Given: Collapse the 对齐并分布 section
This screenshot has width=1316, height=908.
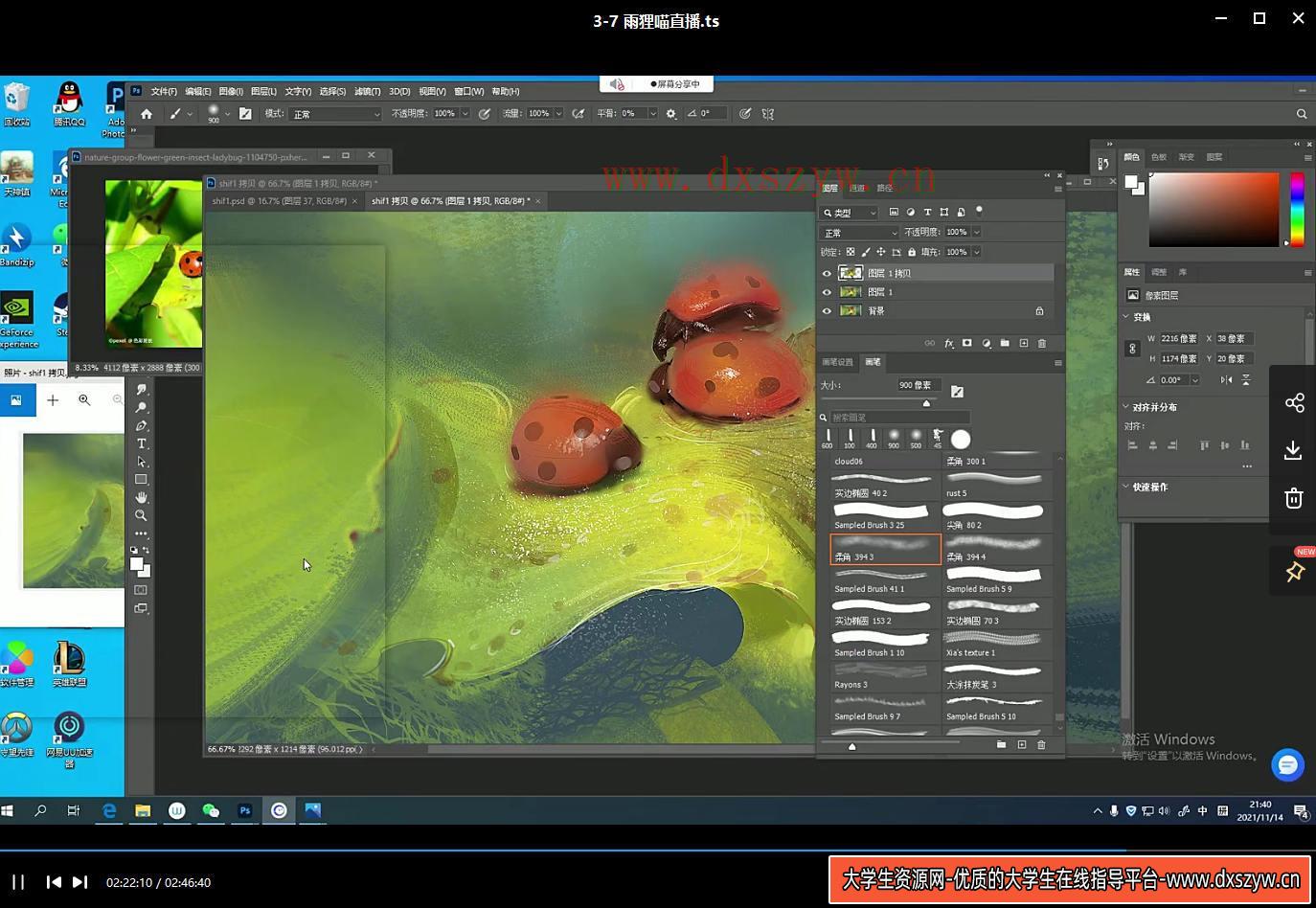Looking at the screenshot, I should 1125,407.
